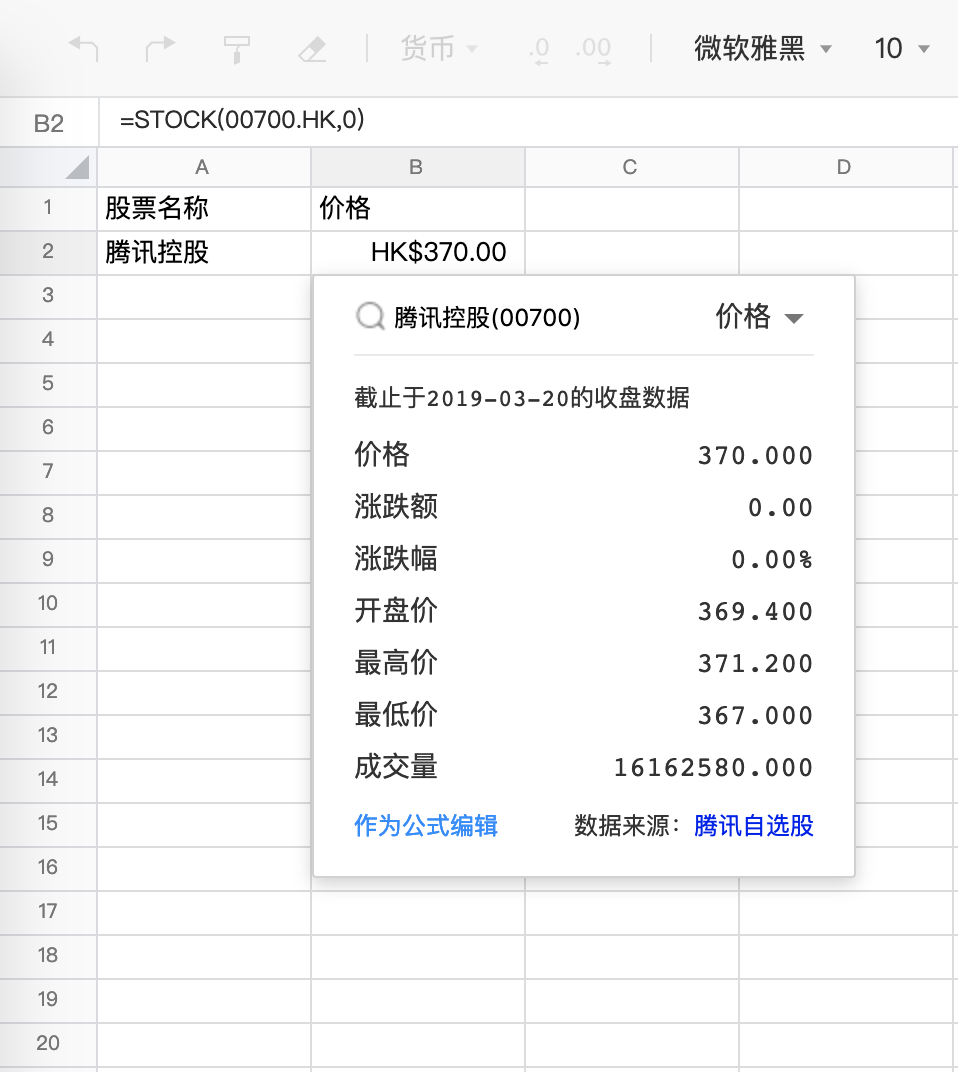This screenshot has width=958, height=1072.
Task: Click the 涨跌额 0.00 row
Action: pyautogui.click(x=583, y=507)
